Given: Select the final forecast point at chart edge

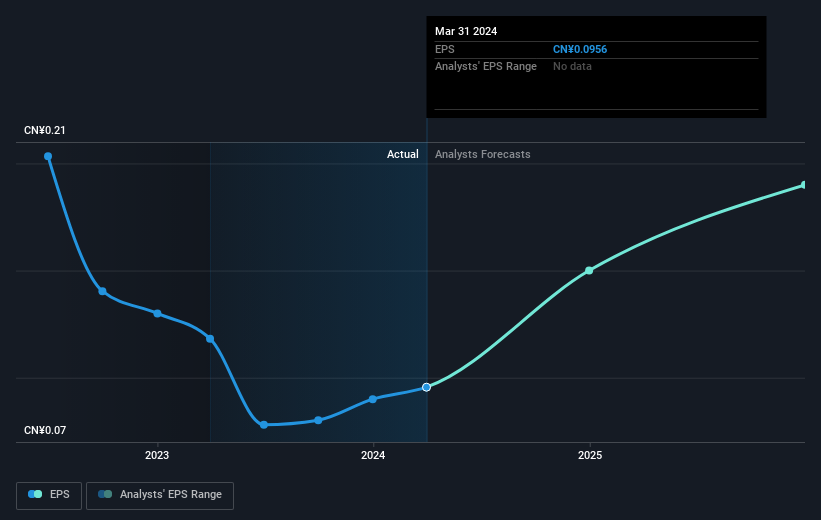Looking at the screenshot, I should (804, 185).
